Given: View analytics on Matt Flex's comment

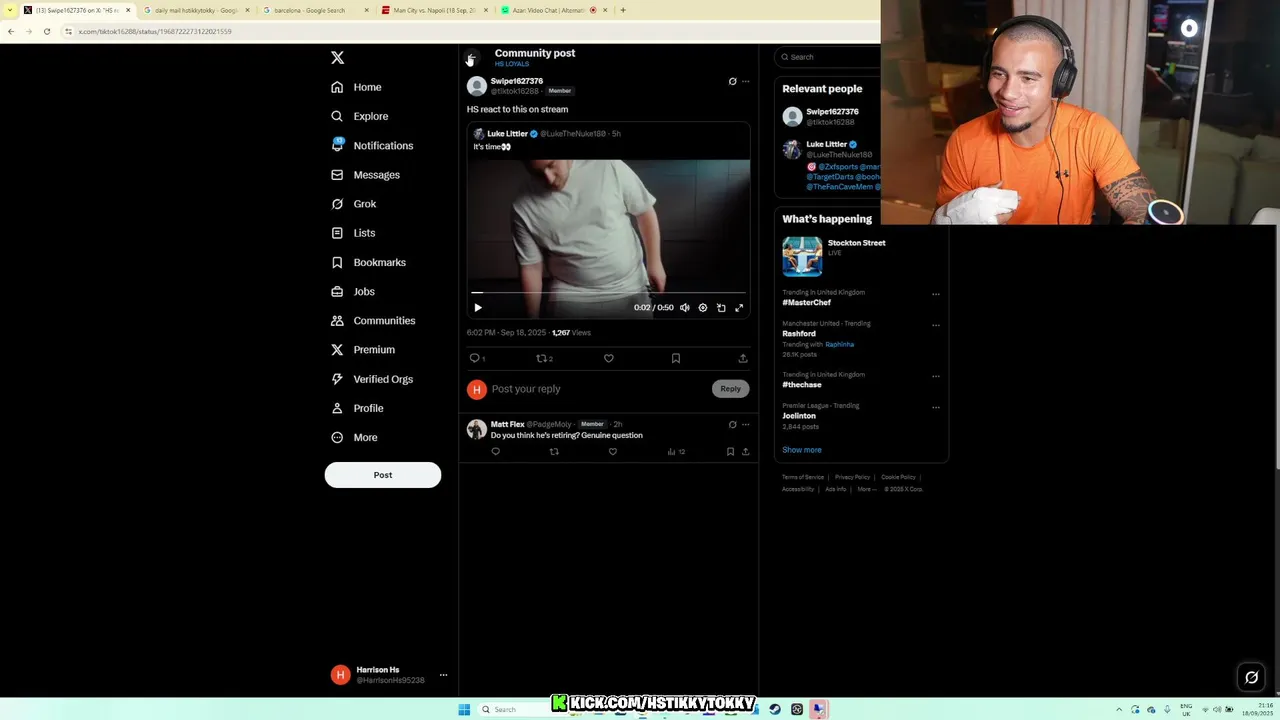Looking at the screenshot, I should tap(676, 452).
